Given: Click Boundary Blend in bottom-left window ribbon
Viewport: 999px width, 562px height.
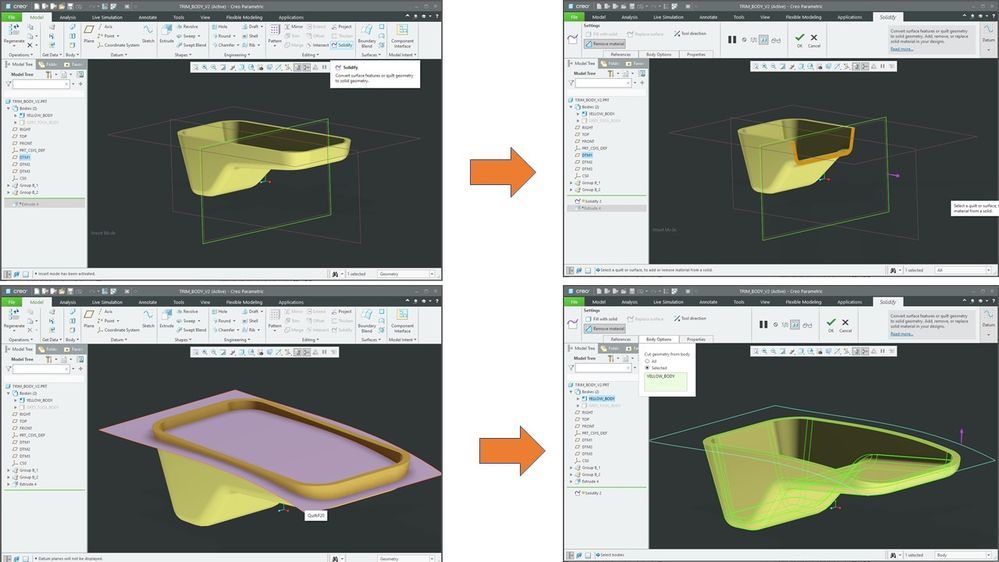Looking at the screenshot, I should click(367, 321).
